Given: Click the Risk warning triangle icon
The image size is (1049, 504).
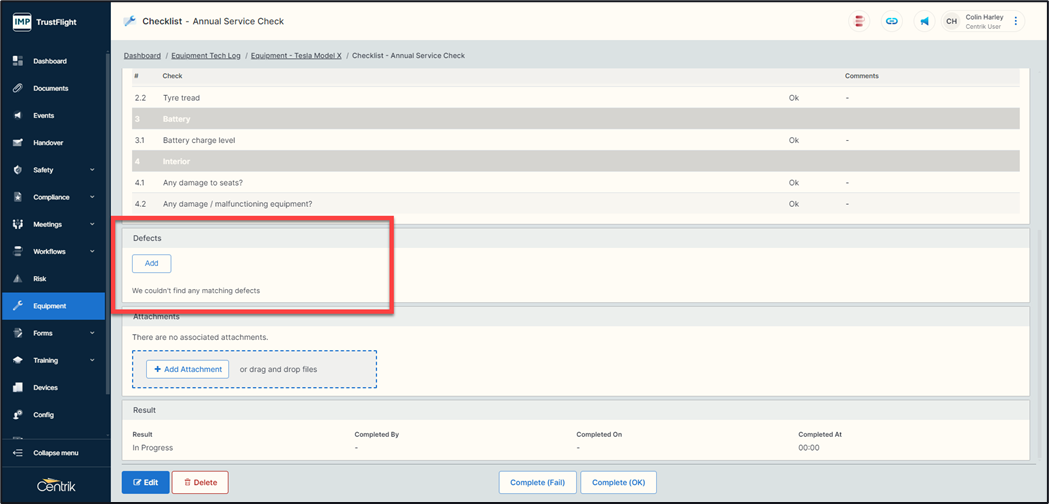Looking at the screenshot, I should 18,279.
